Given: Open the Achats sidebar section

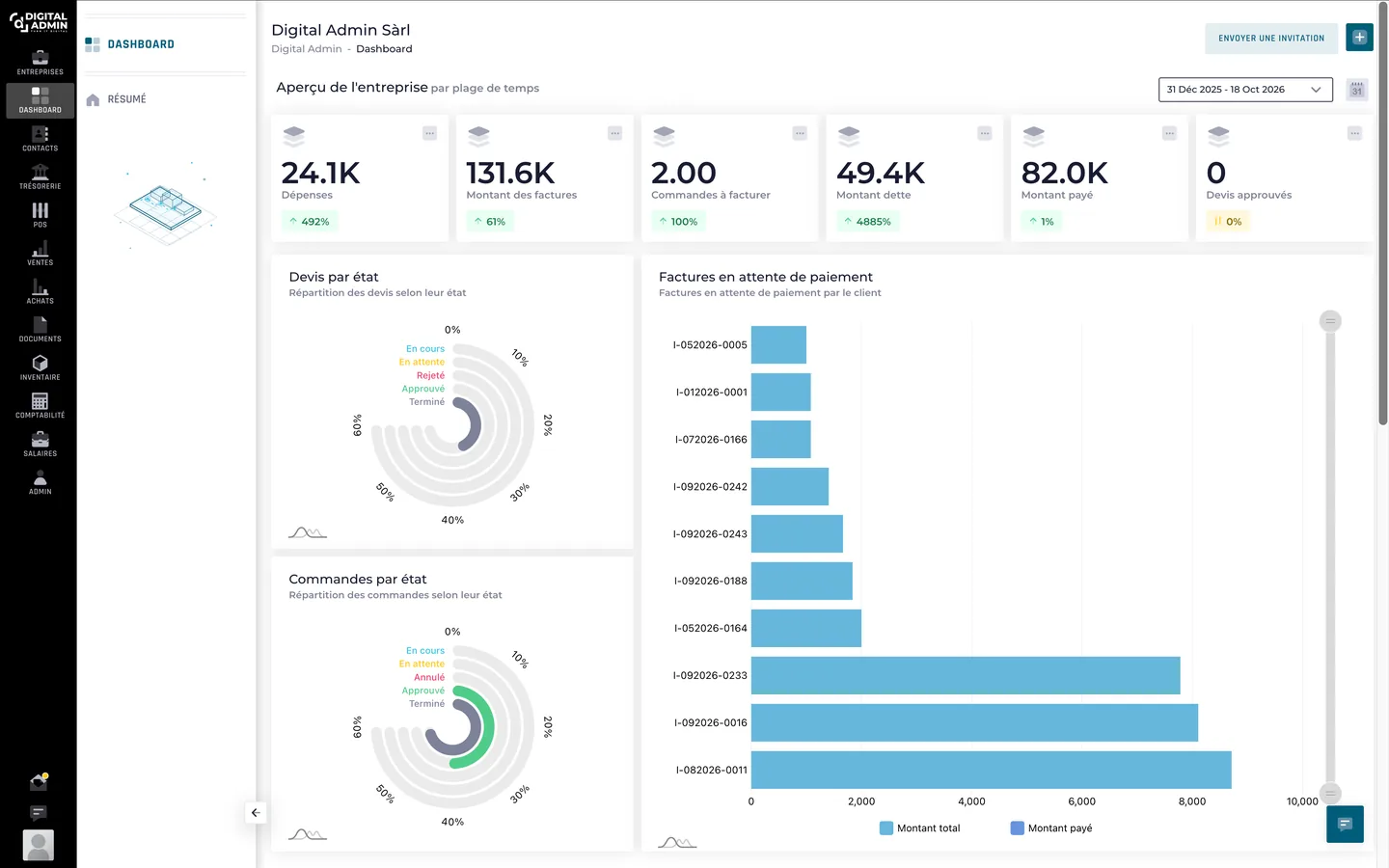Looking at the screenshot, I should pyautogui.click(x=40, y=290).
